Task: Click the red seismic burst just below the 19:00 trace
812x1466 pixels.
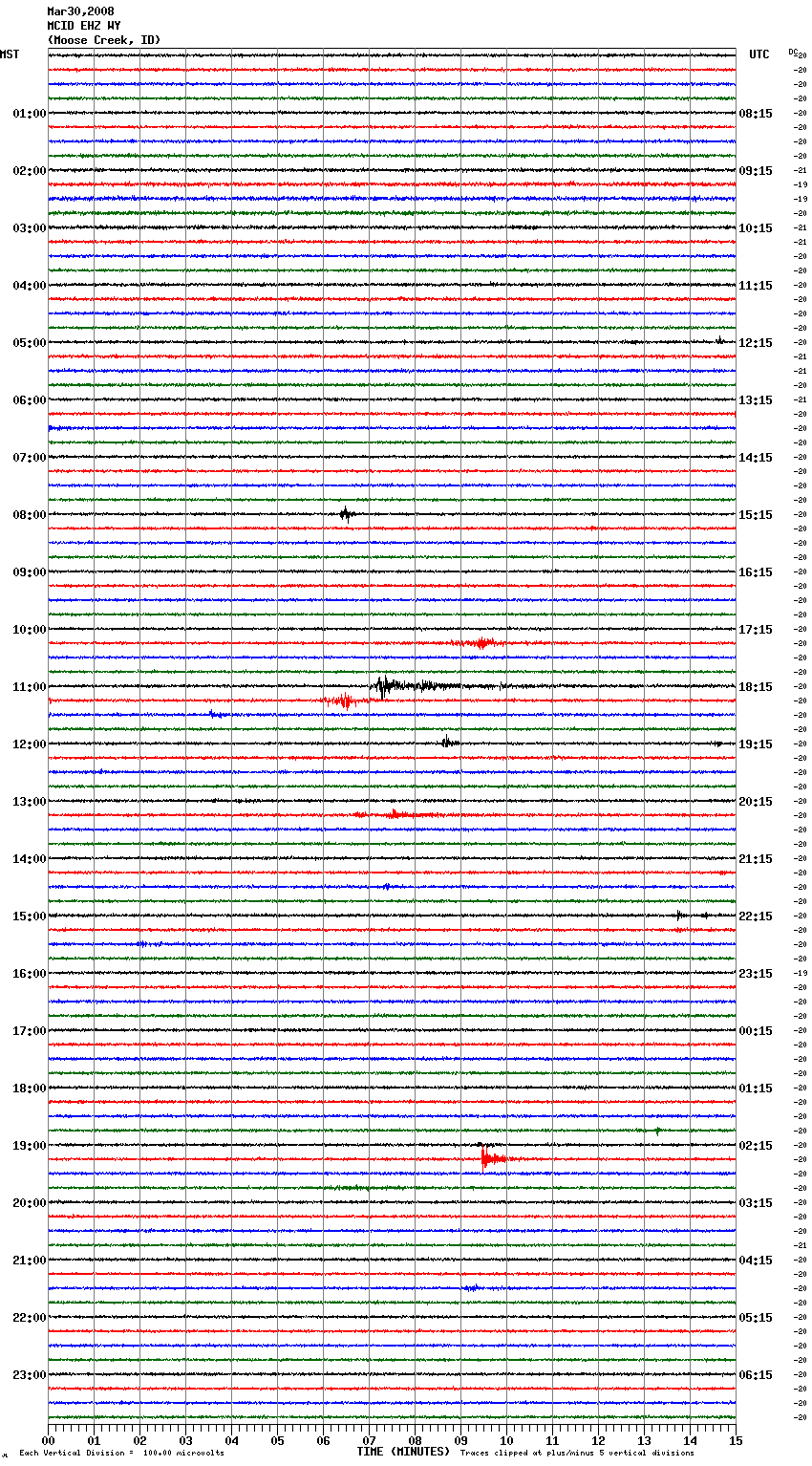Action: point(494,1158)
